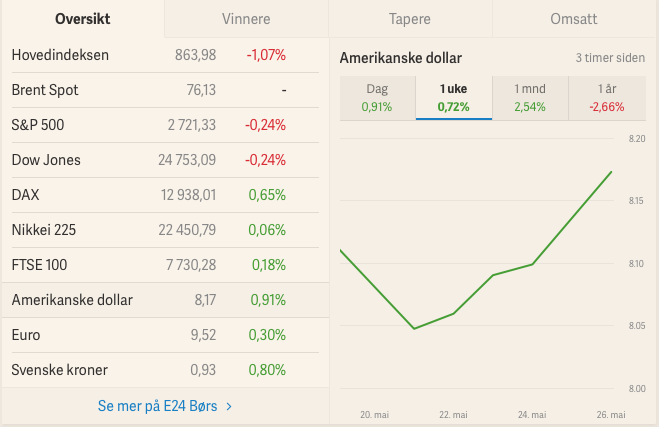Click the Hovedindeksen row
The image size is (659, 427).
164,55
